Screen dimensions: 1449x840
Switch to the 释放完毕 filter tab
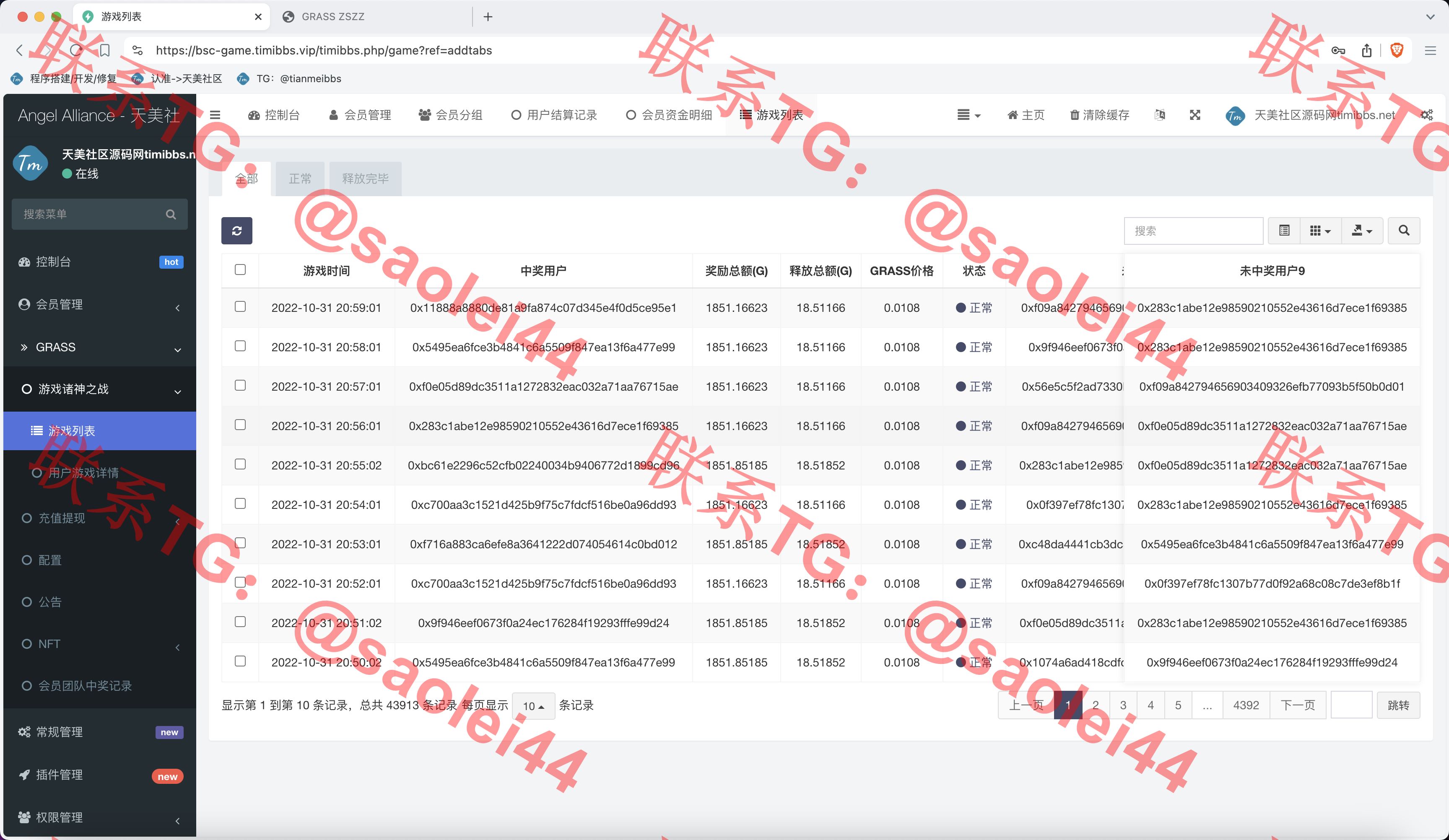(x=365, y=179)
